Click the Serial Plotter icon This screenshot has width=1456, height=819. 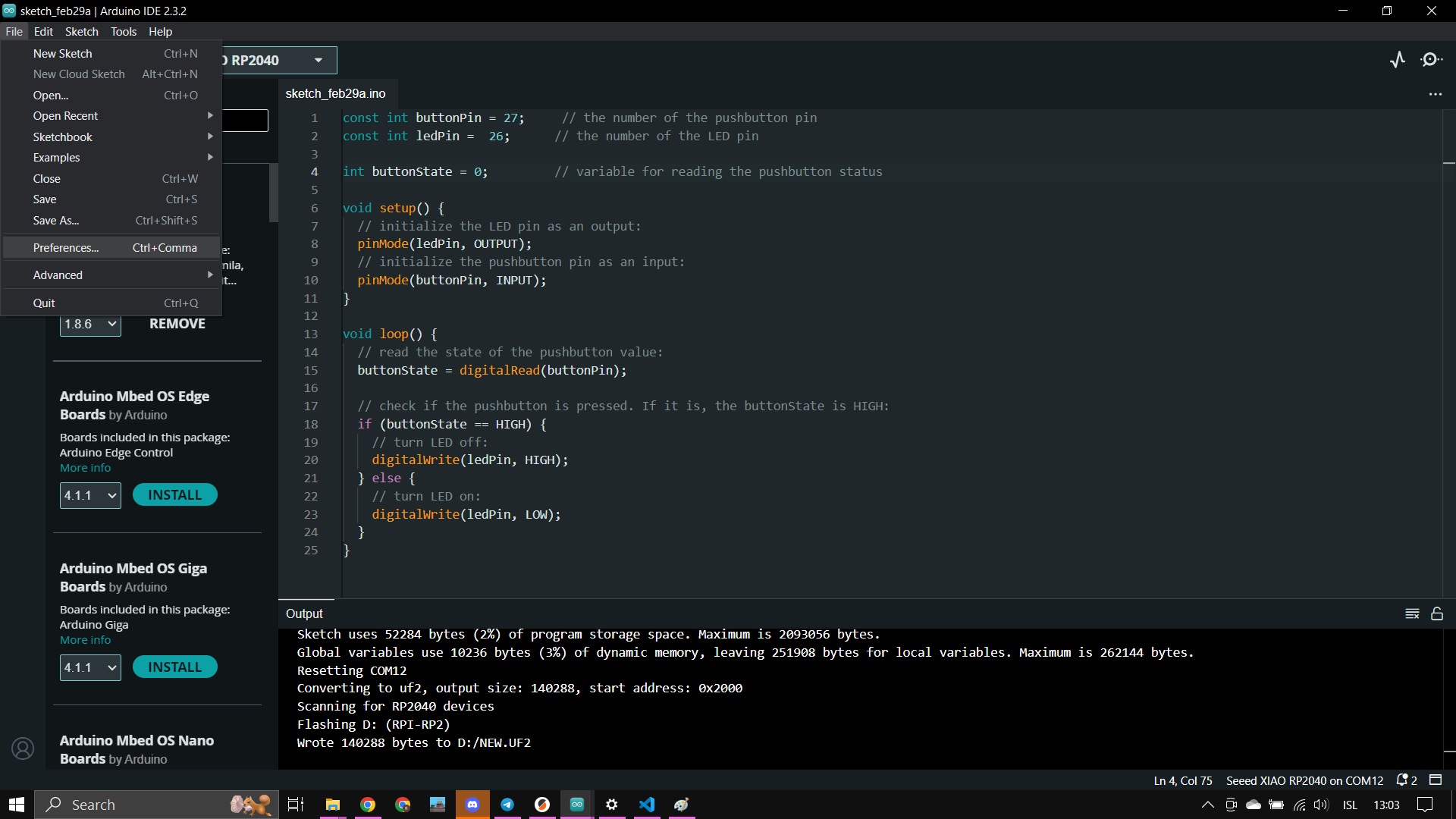pyautogui.click(x=1398, y=59)
